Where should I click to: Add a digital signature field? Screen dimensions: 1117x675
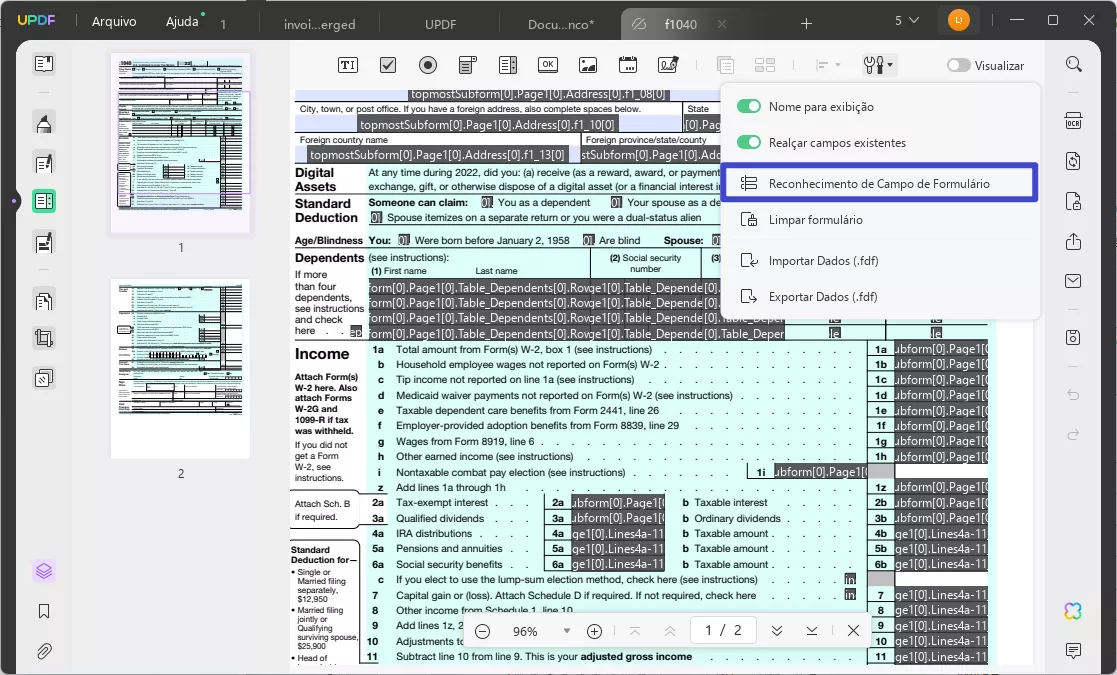[668, 65]
